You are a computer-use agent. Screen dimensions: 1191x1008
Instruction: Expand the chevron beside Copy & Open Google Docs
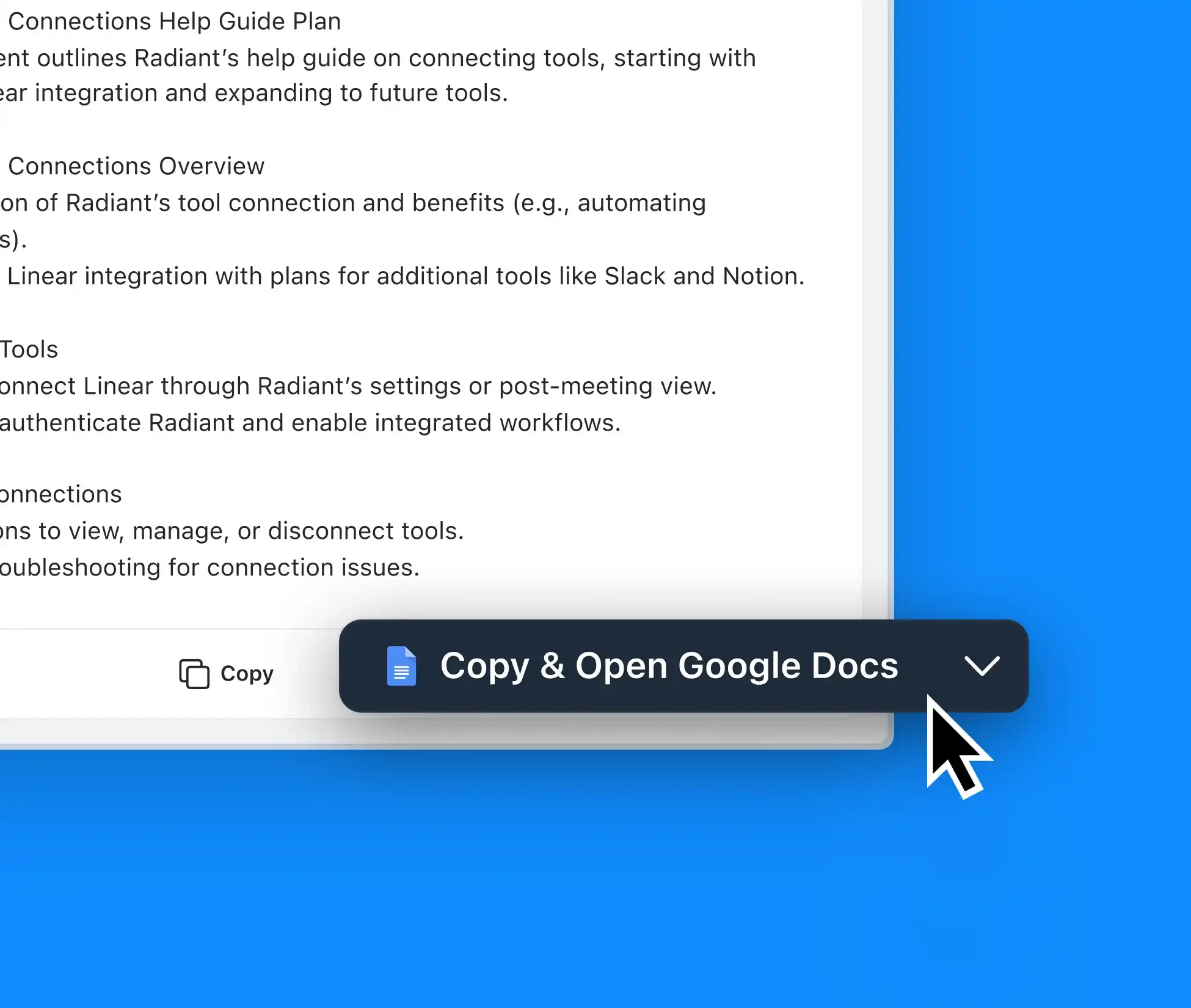pos(982,666)
